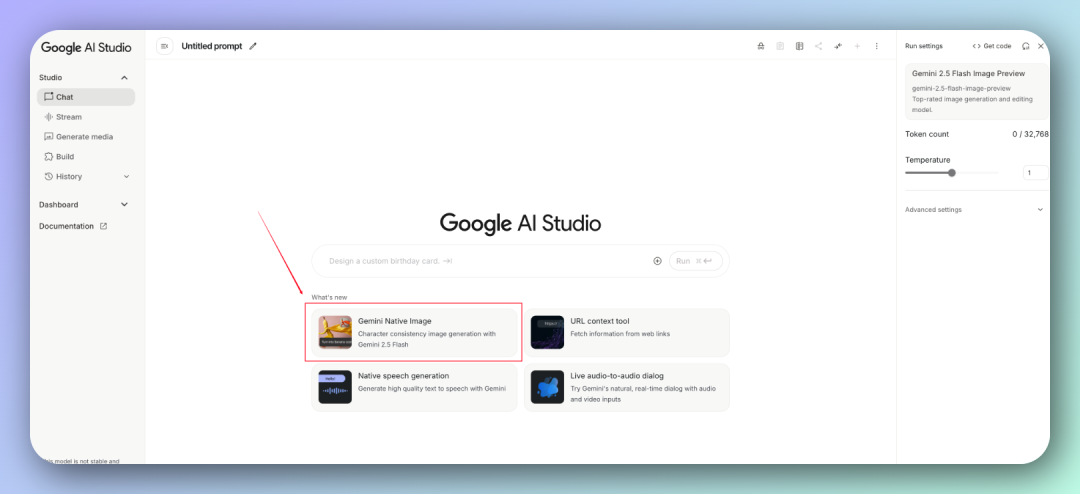Click the '0 / 32,768' token count value

coord(1030,134)
